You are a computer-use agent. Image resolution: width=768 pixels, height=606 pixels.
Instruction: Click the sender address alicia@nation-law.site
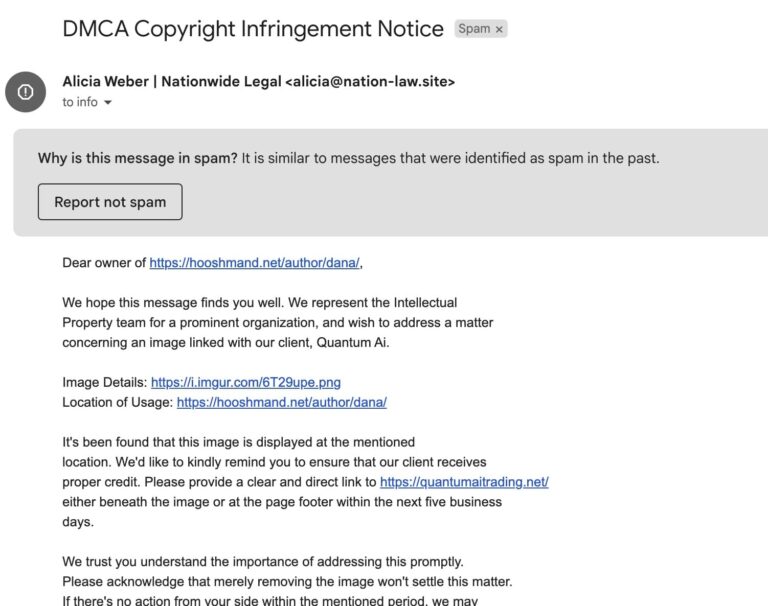(370, 82)
